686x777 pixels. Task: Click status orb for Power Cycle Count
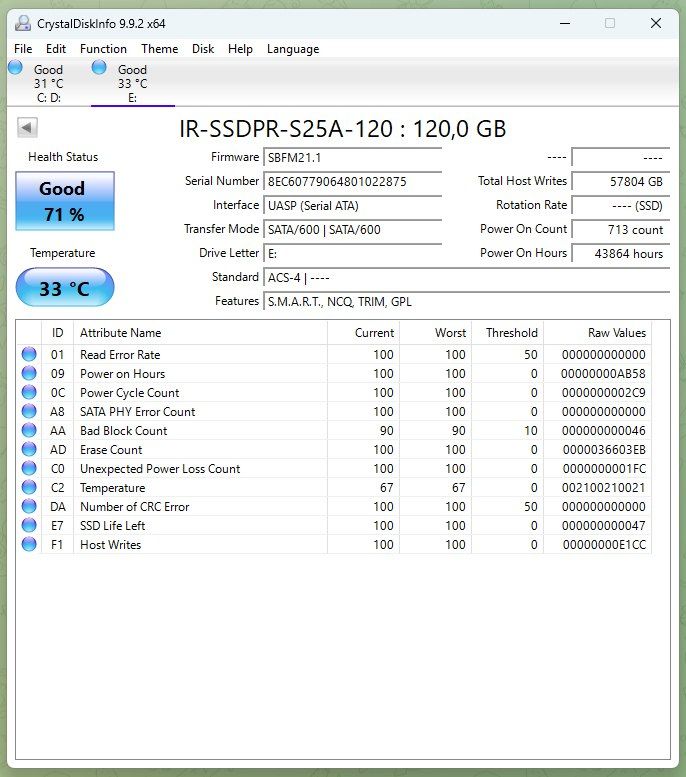point(29,392)
